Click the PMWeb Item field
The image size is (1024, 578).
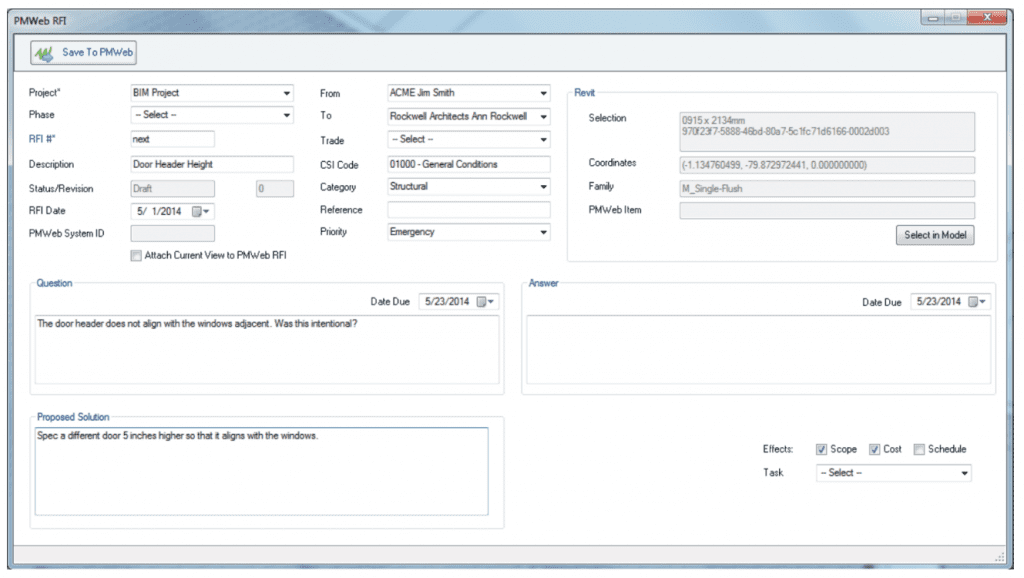click(827, 210)
